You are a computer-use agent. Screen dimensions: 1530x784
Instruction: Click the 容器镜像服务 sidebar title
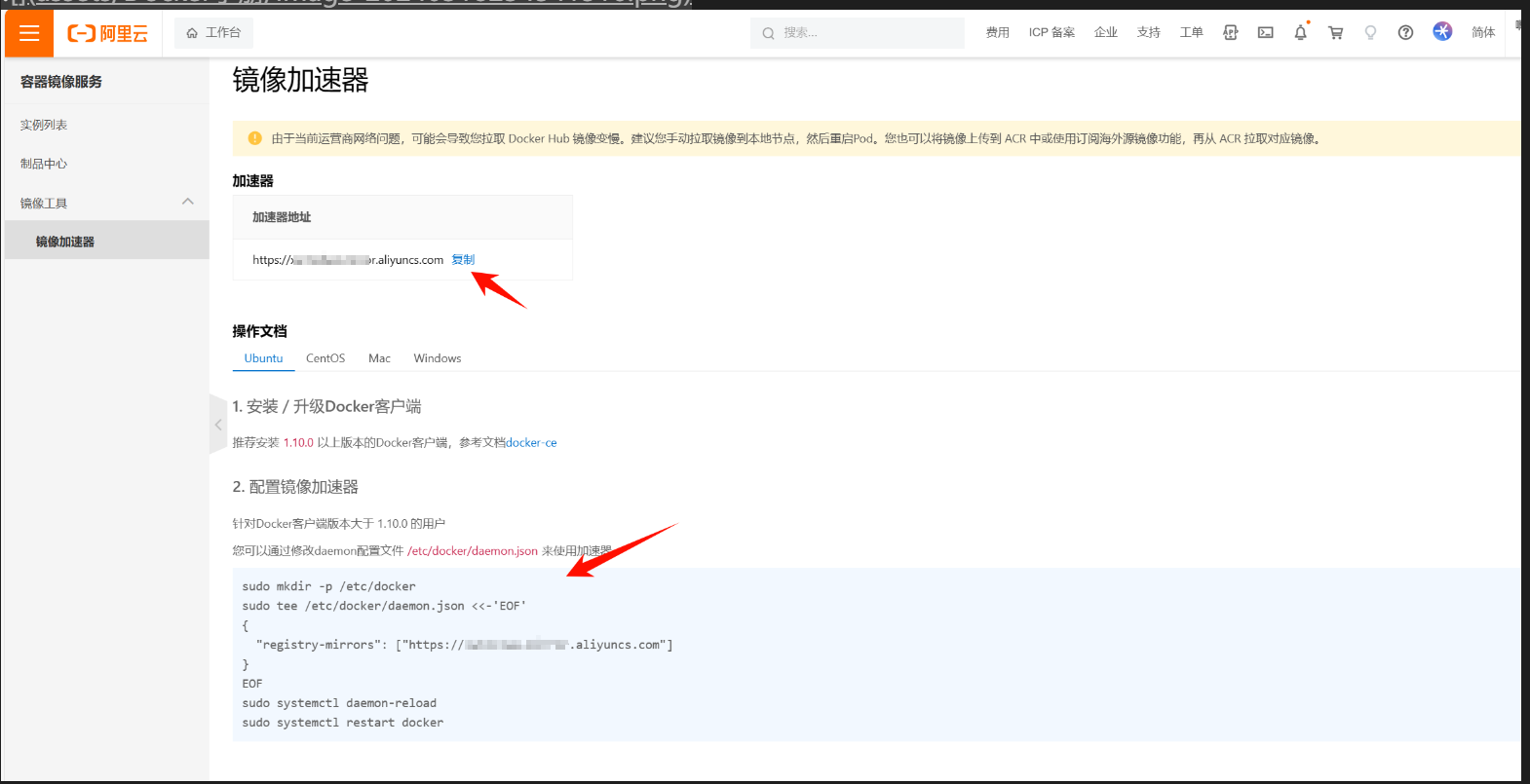(x=61, y=82)
